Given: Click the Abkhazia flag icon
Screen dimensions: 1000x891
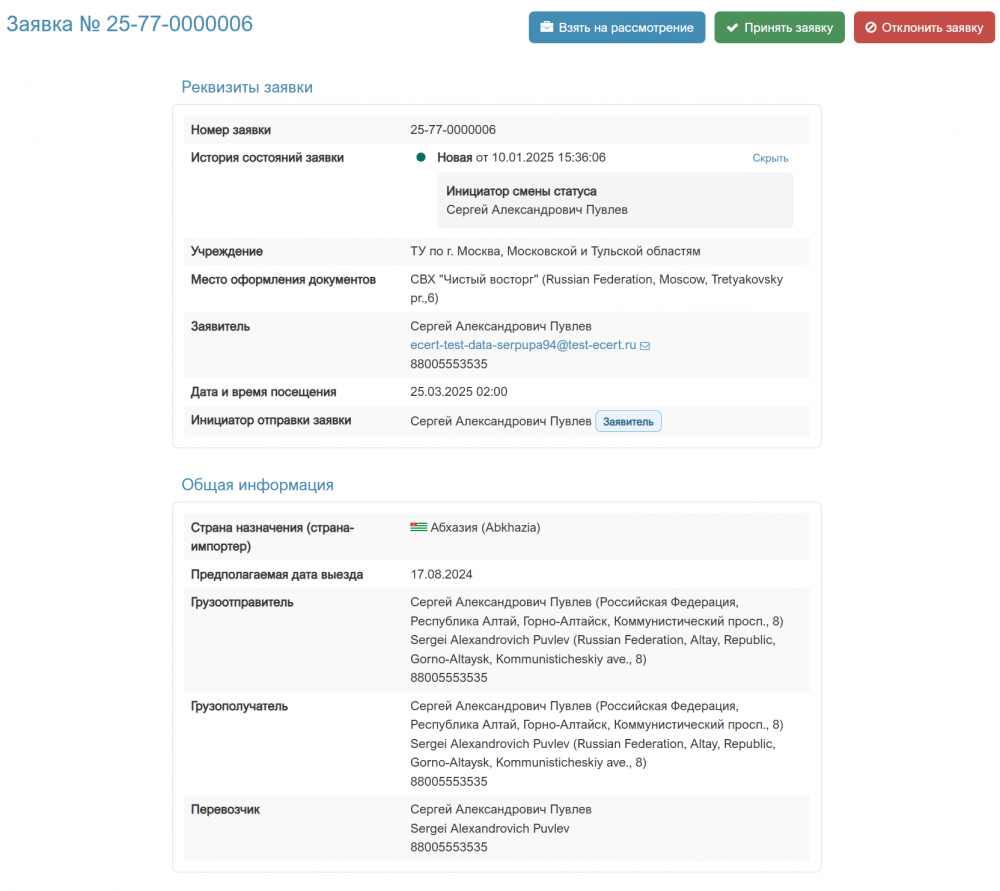Looking at the screenshot, I should (419, 527).
